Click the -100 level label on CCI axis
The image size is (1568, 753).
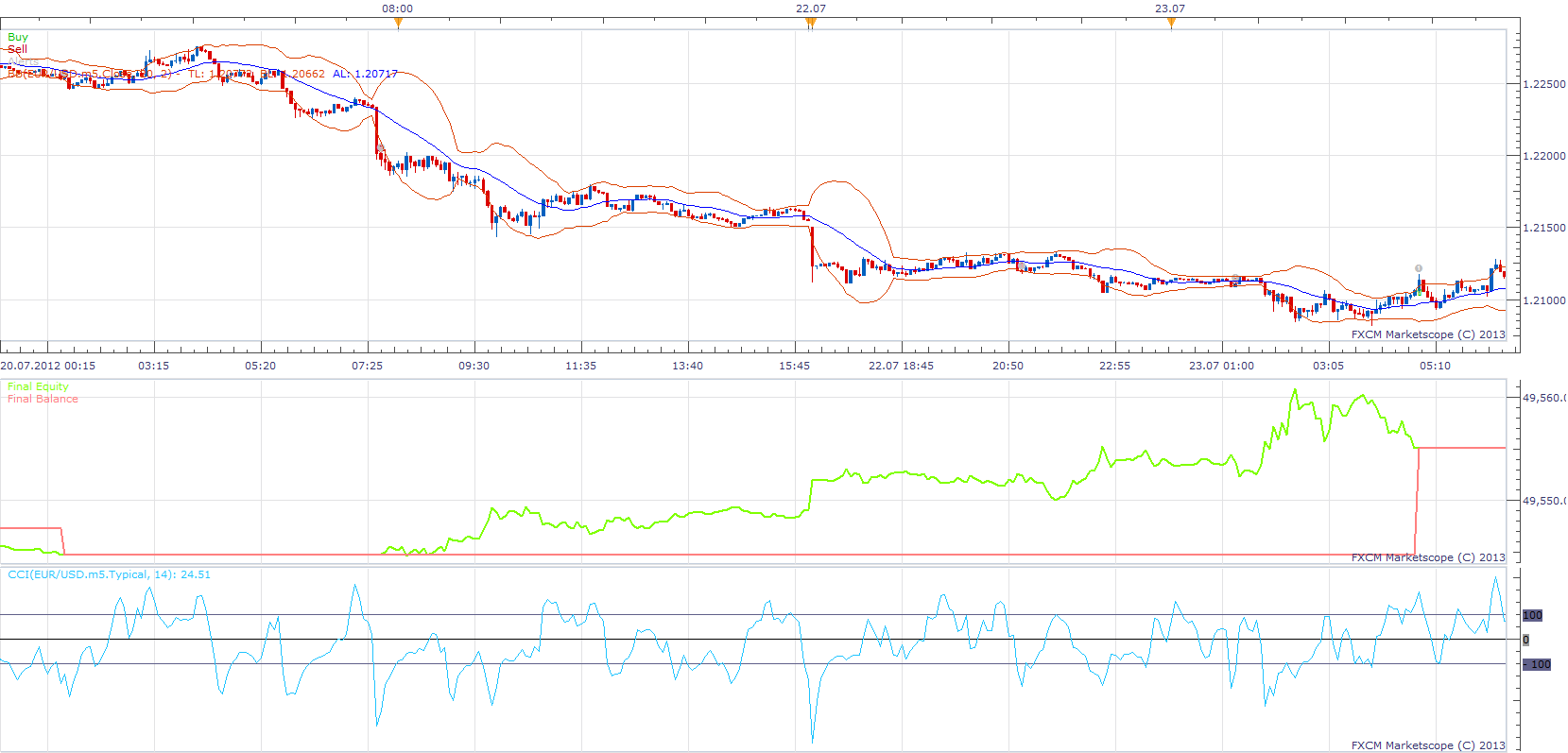1537,664
